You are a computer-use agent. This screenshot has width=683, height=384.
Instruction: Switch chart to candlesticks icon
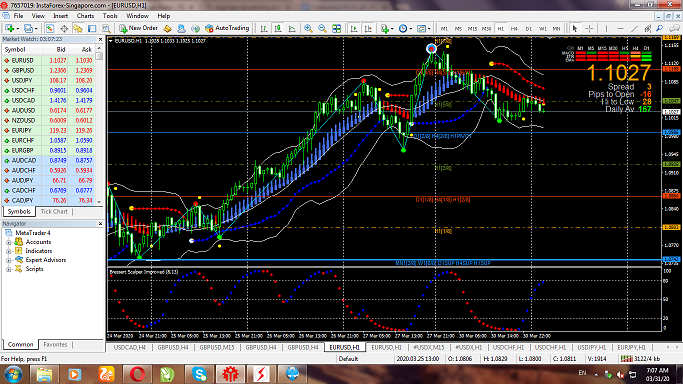(x=278, y=28)
